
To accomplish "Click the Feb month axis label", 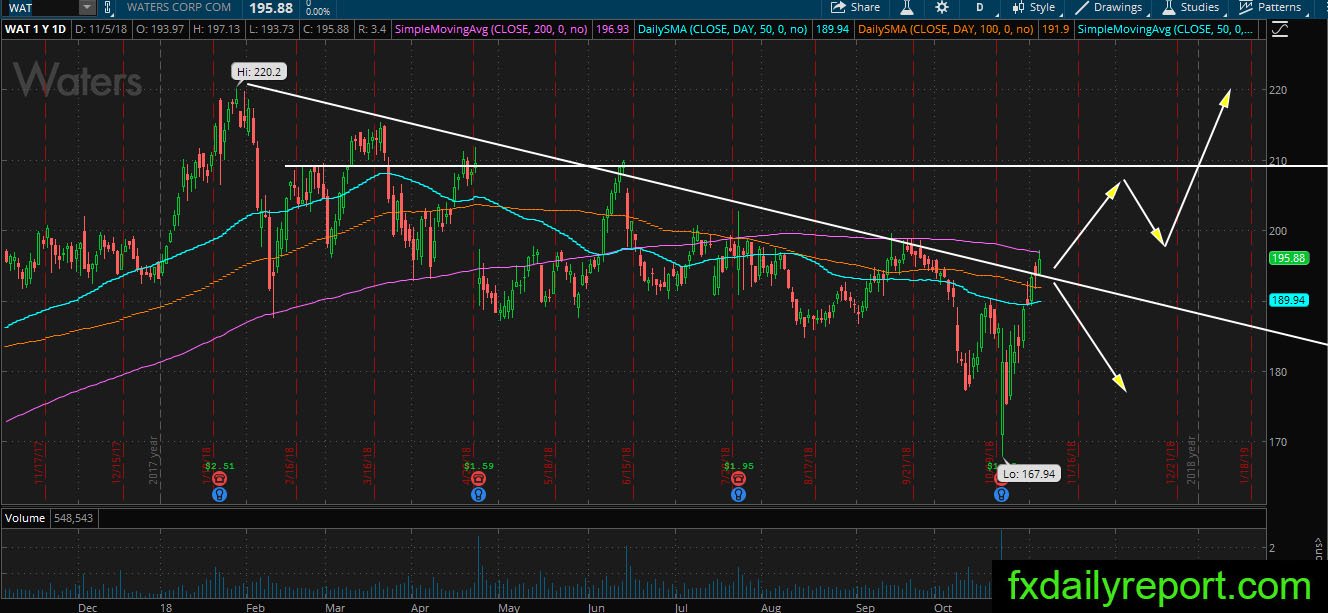I will click(x=253, y=606).
